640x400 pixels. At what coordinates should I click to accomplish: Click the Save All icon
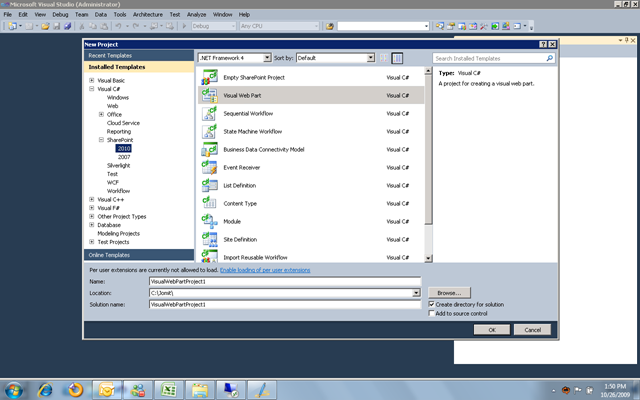click(68, 26)
